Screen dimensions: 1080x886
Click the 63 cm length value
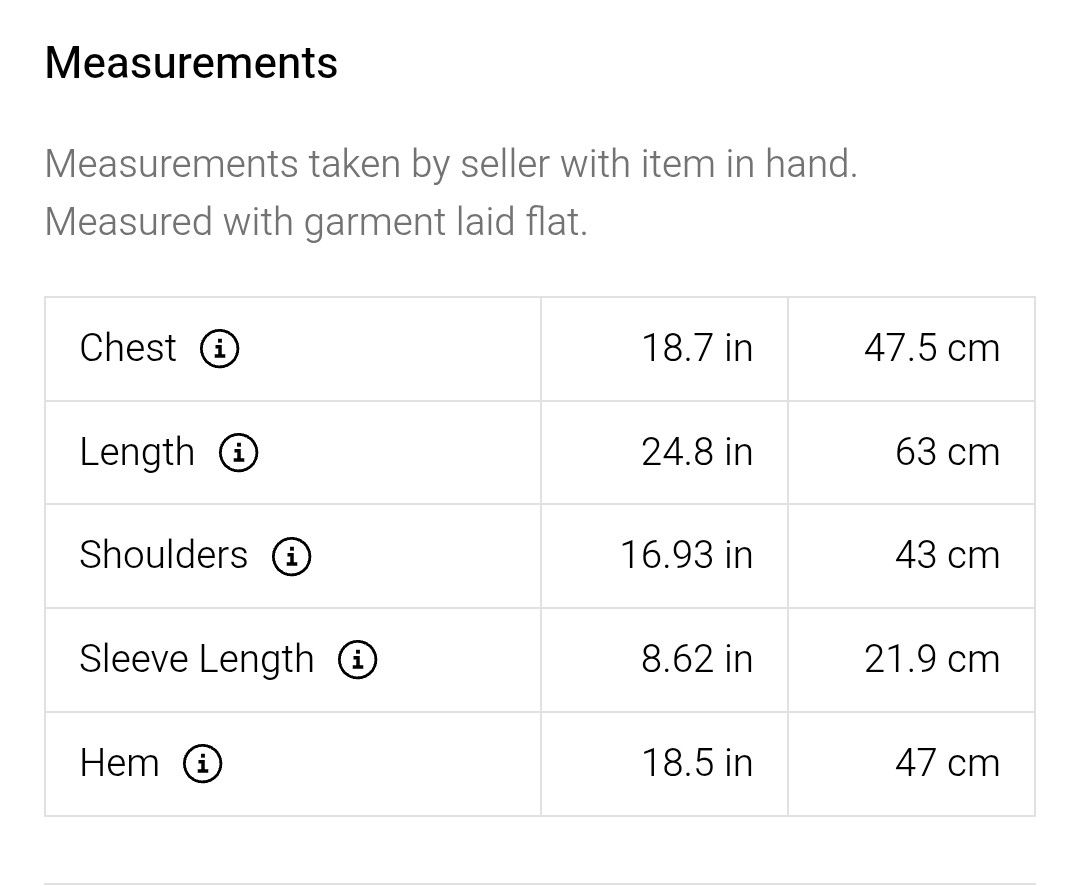(948, 453)
